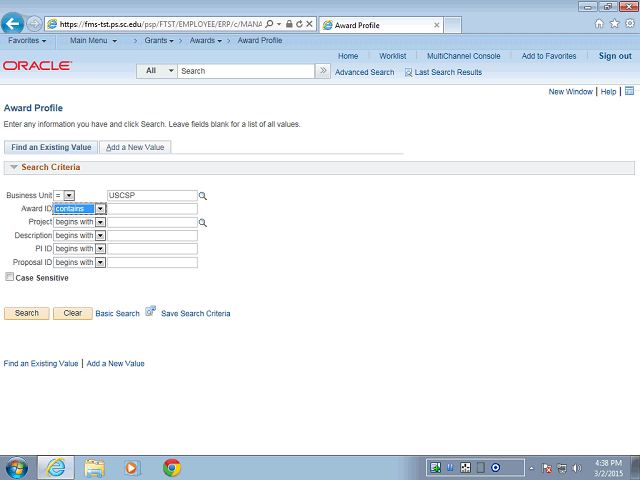Viewport: 640px width, 480px height.
Task: Click bottom Add a New Value link
Action: point(116,363)
